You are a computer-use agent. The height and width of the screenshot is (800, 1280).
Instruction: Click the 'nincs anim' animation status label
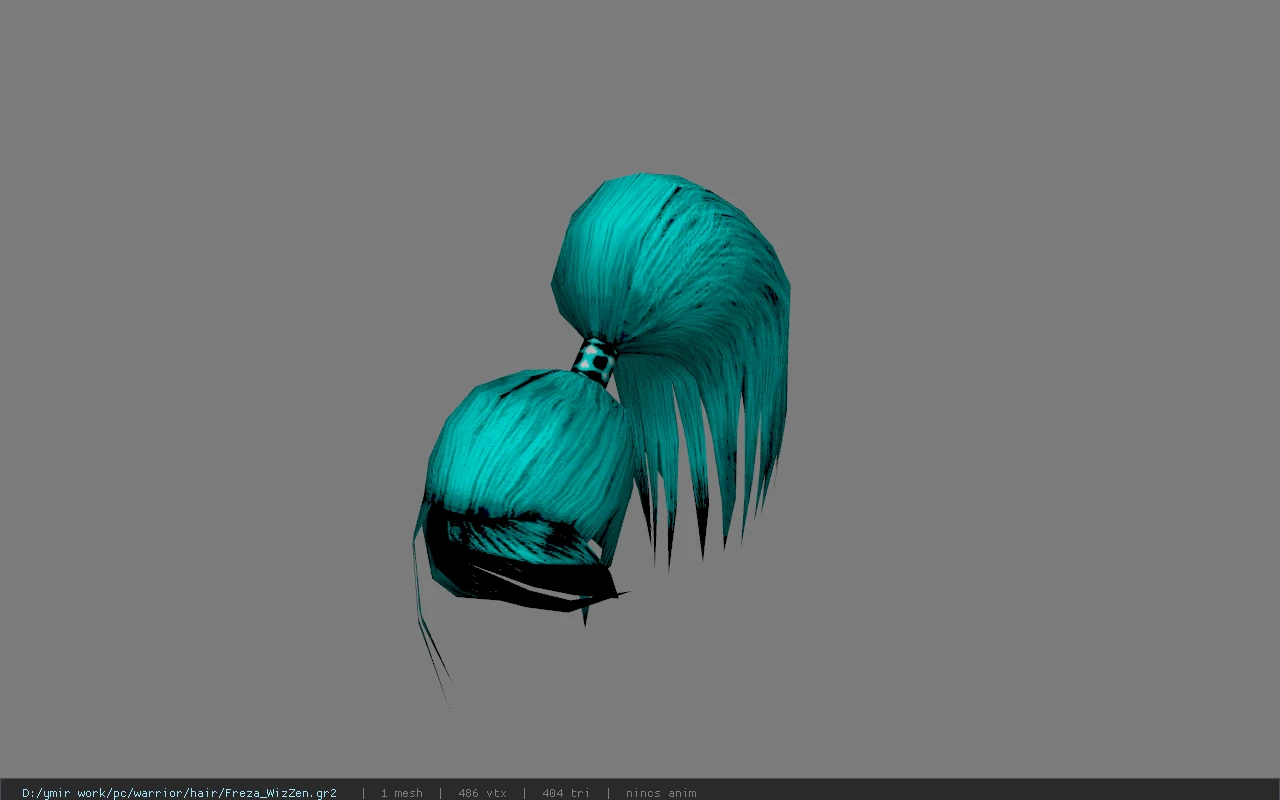(661, 793)
